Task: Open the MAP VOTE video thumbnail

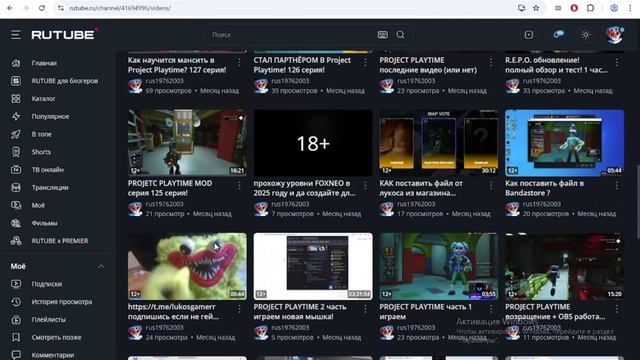Action: (x=439, y=143)
